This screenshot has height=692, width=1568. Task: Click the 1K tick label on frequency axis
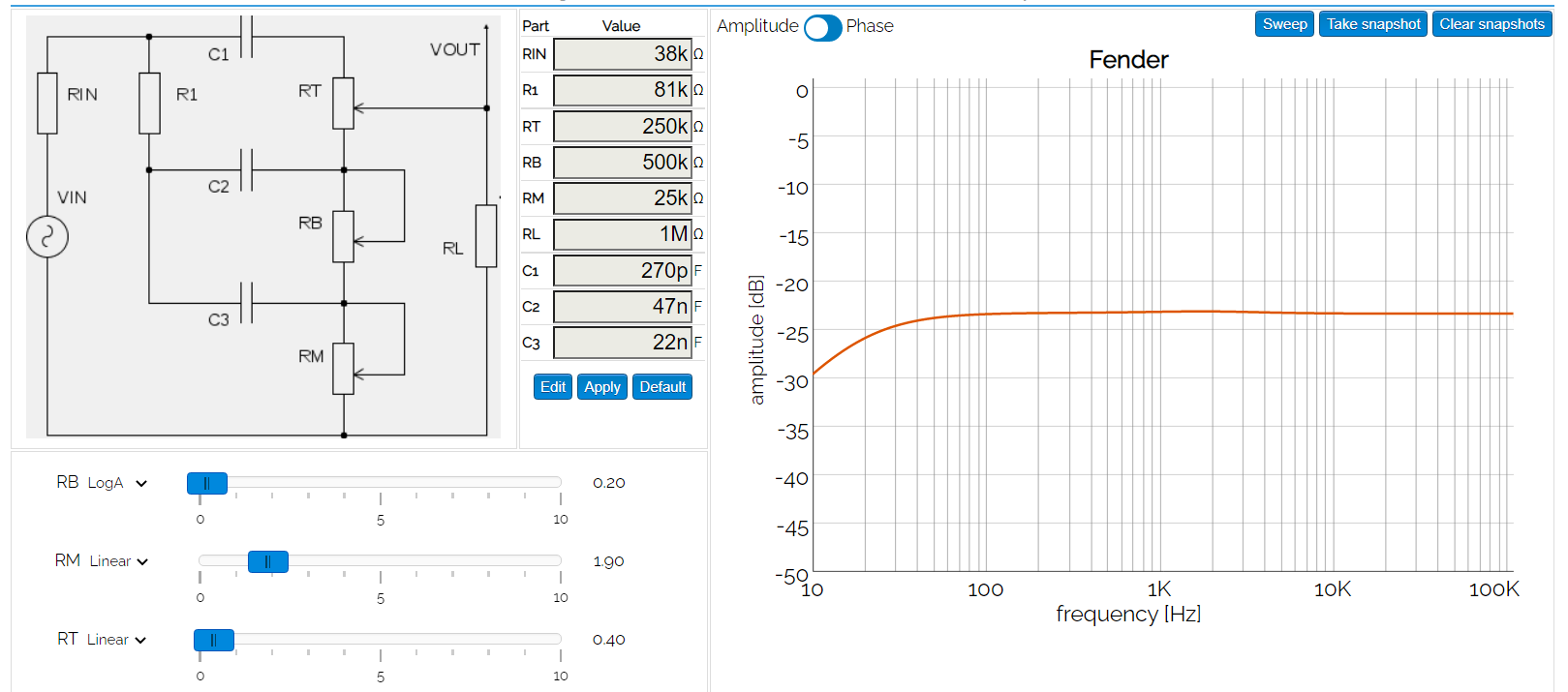(1159, 589)
